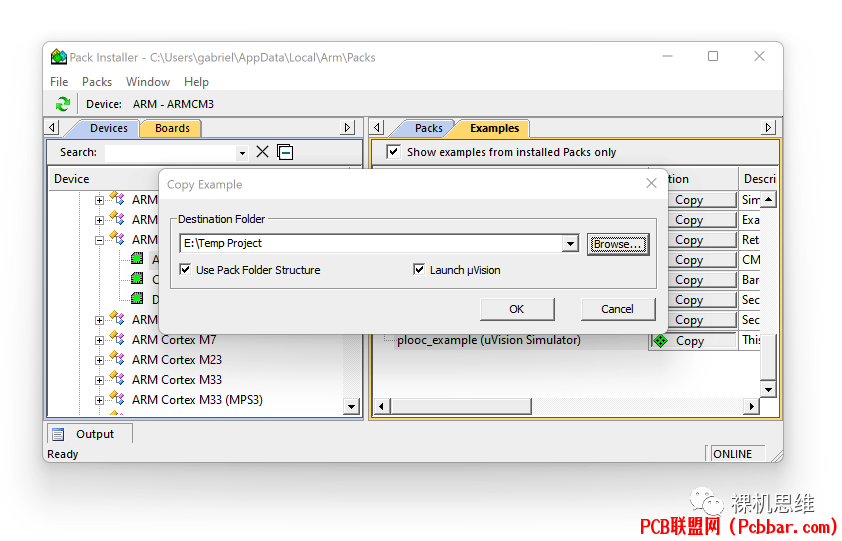Screen dimensions: 842x541
Task: Click left tab-scroll arrow of Devices pane
Action: tap(52, 128)
